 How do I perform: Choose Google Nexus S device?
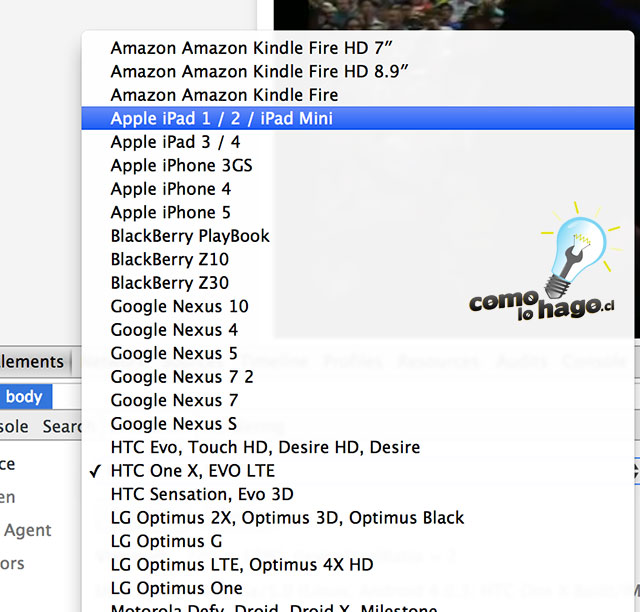click(x=174, y=424)
